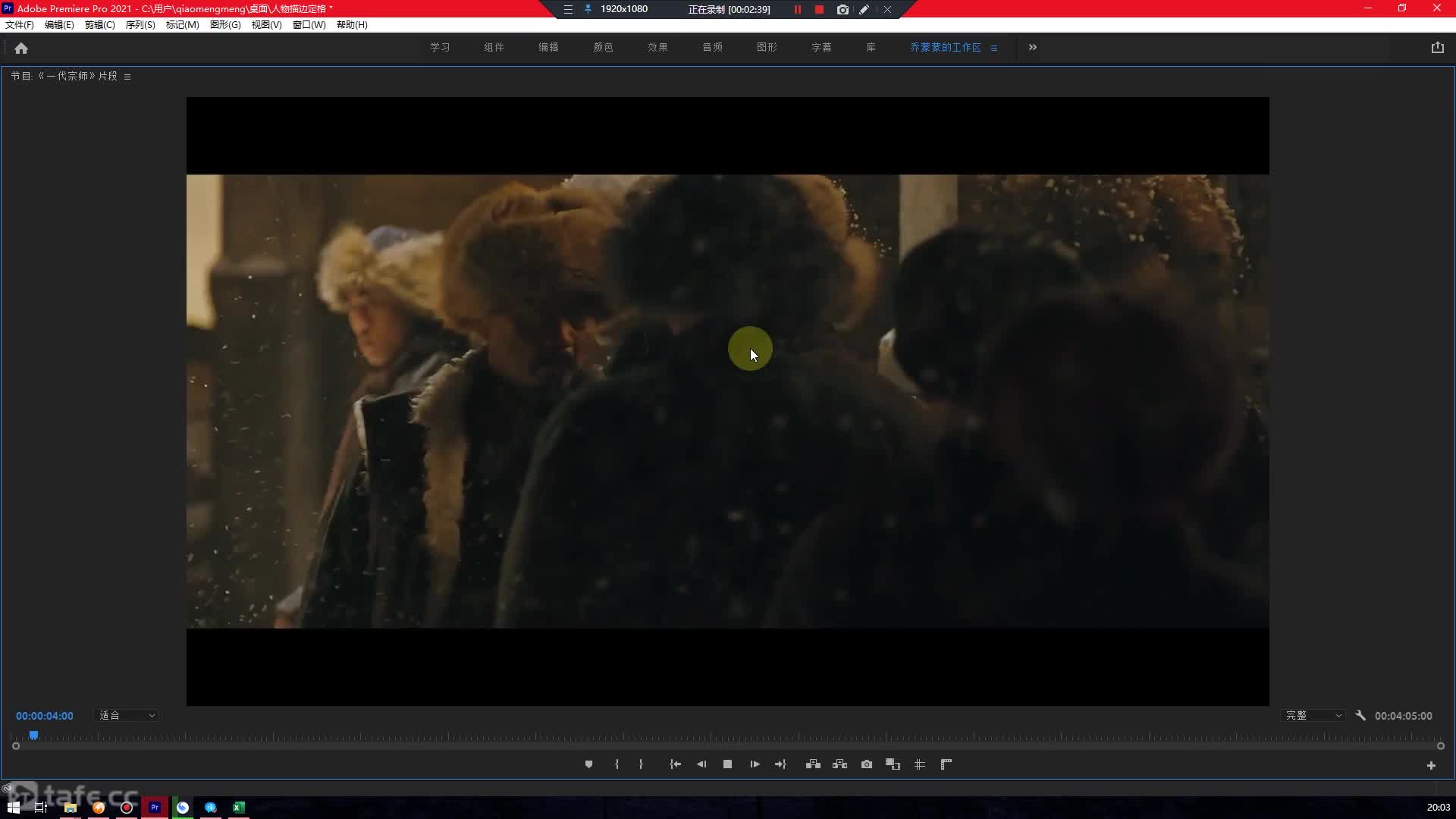Click the left zoom scroll bar handle
This screenshot has height=819, width=1456.
pyautogui.click(x=16, y=746)
